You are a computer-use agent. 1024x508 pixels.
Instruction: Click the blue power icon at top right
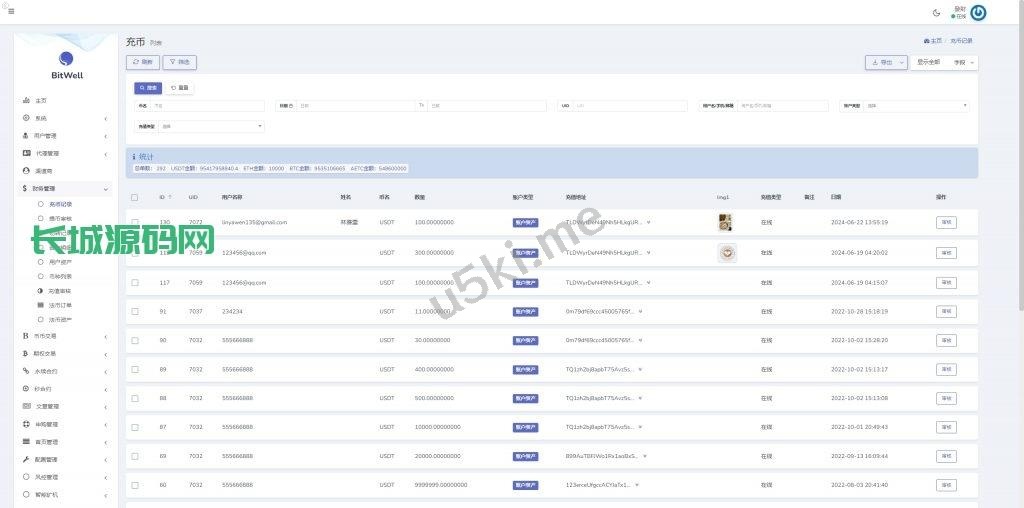coord(978,13)
